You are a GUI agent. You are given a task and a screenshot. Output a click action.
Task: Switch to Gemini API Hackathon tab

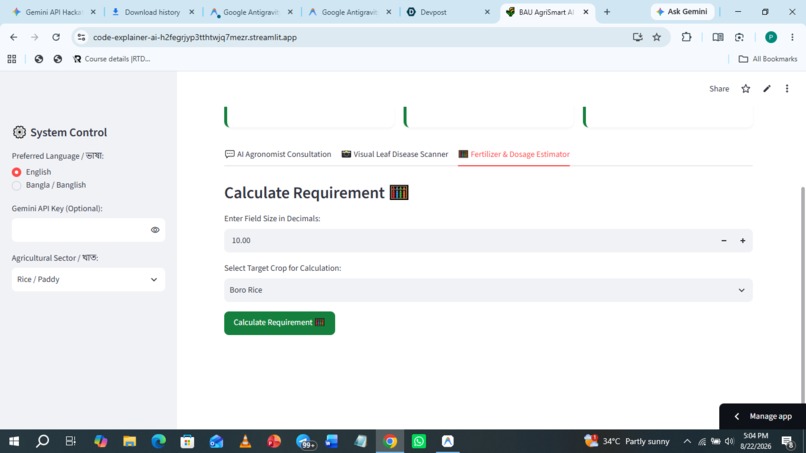click(x=53, y=12)
